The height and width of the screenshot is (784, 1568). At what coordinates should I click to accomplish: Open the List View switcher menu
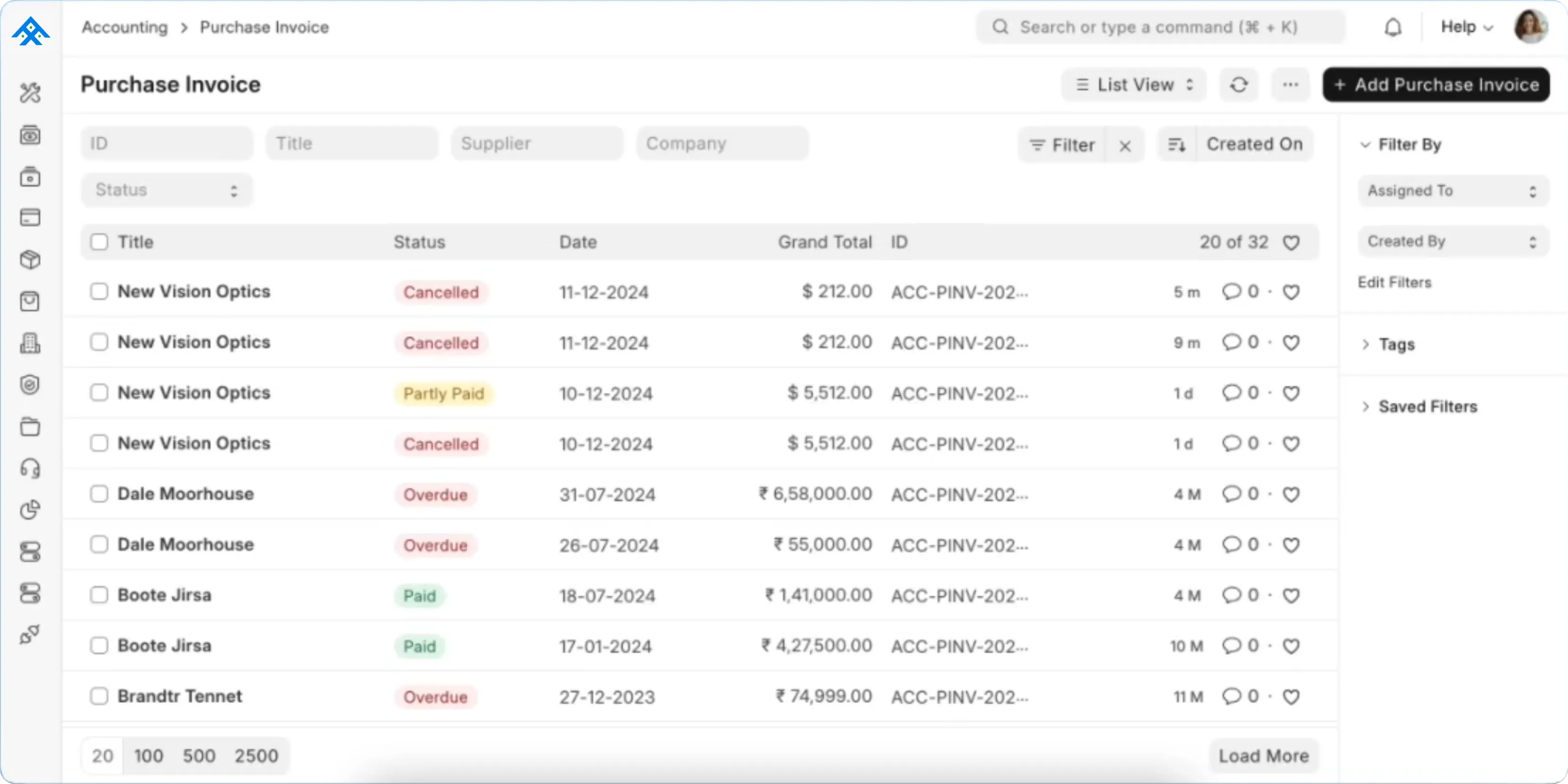coord(1134,85)
